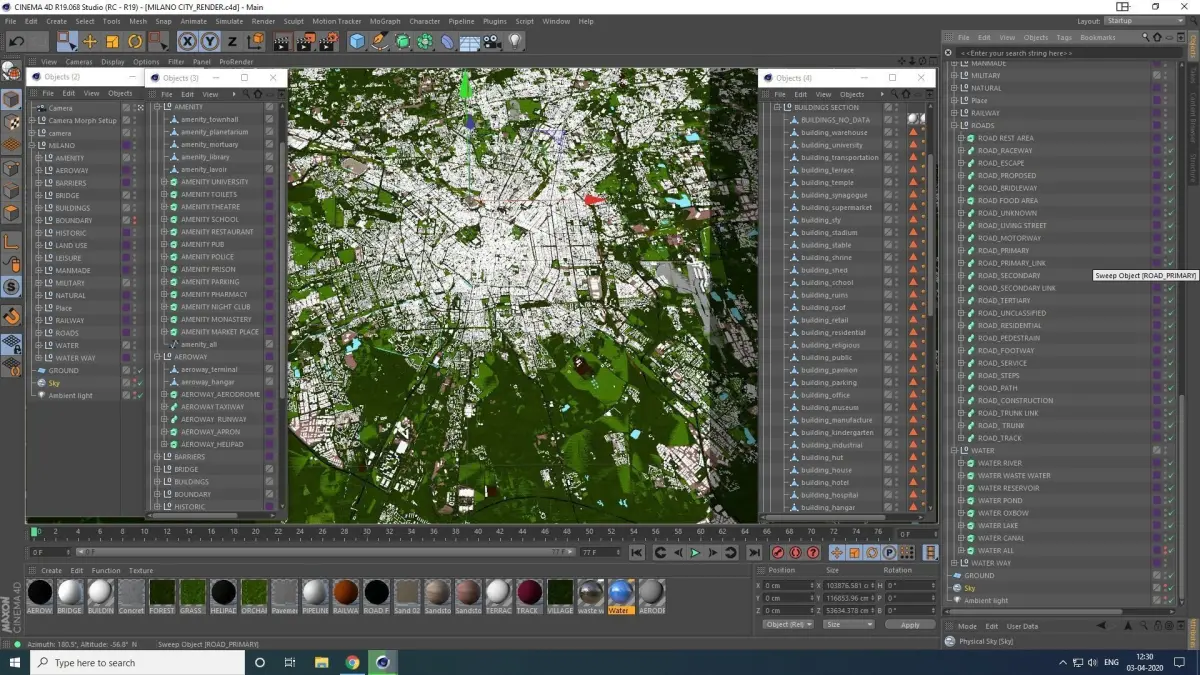Toggle X-axis lock button
This screenshot has height=675, width=1200.
(x=187, y=41)
